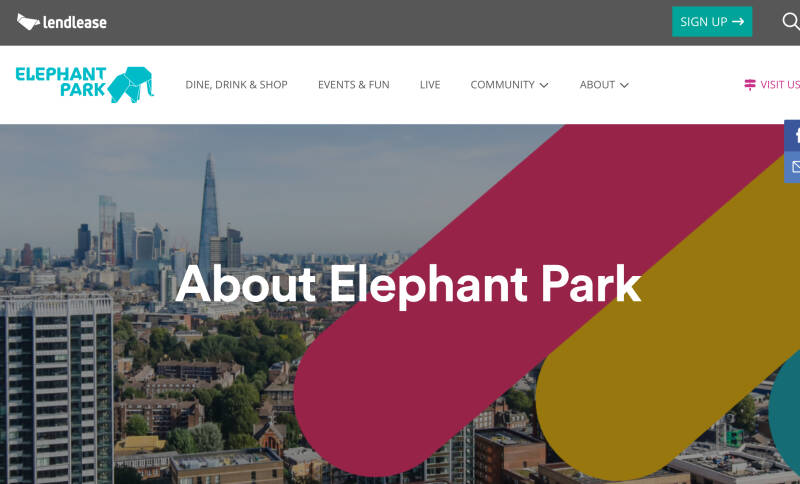Expand the Community dropdown chevron
Viewport: 800px width, 484px height.
pos(544,85)
